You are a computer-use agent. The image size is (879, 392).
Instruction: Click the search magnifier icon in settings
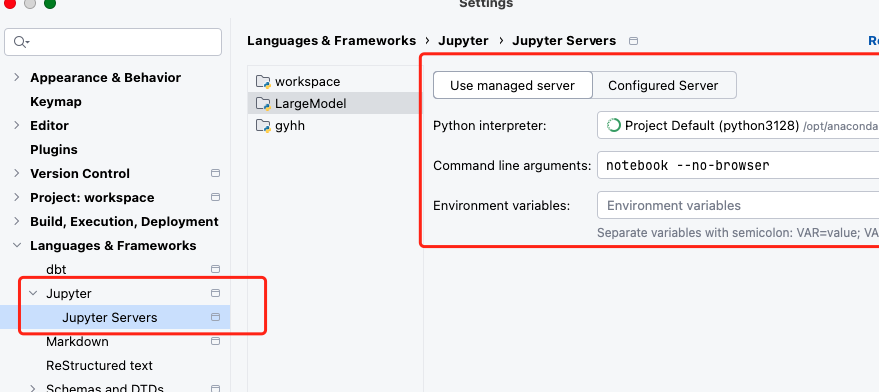tap(21, 42)
